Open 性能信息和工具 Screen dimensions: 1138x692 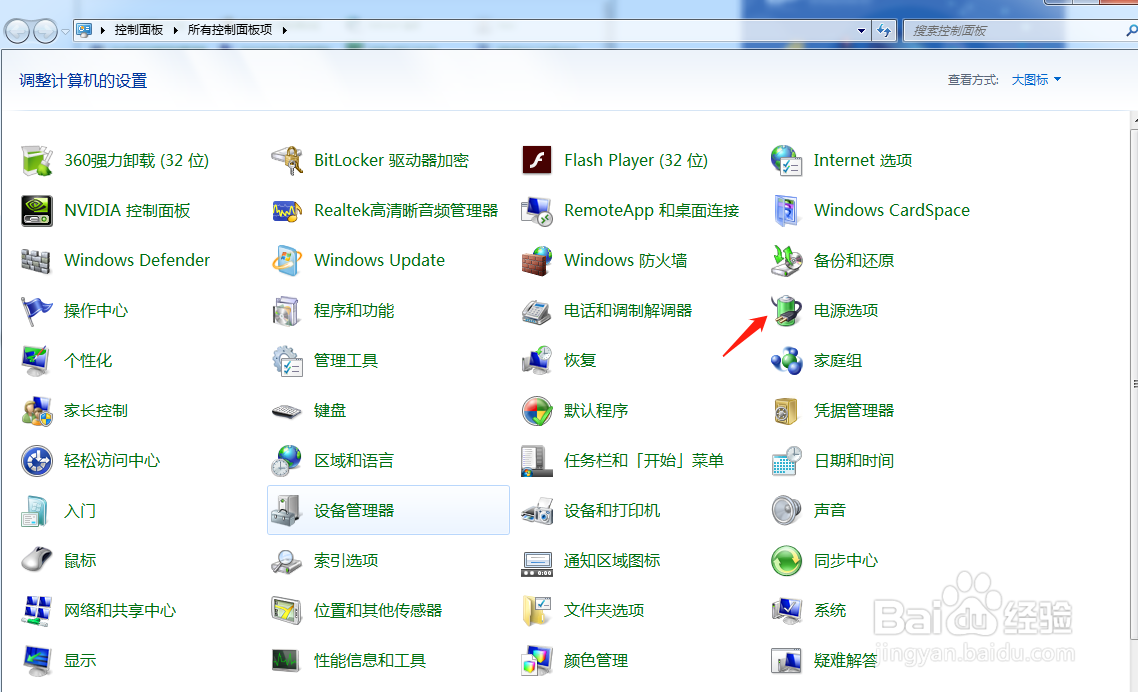(369, 661)
